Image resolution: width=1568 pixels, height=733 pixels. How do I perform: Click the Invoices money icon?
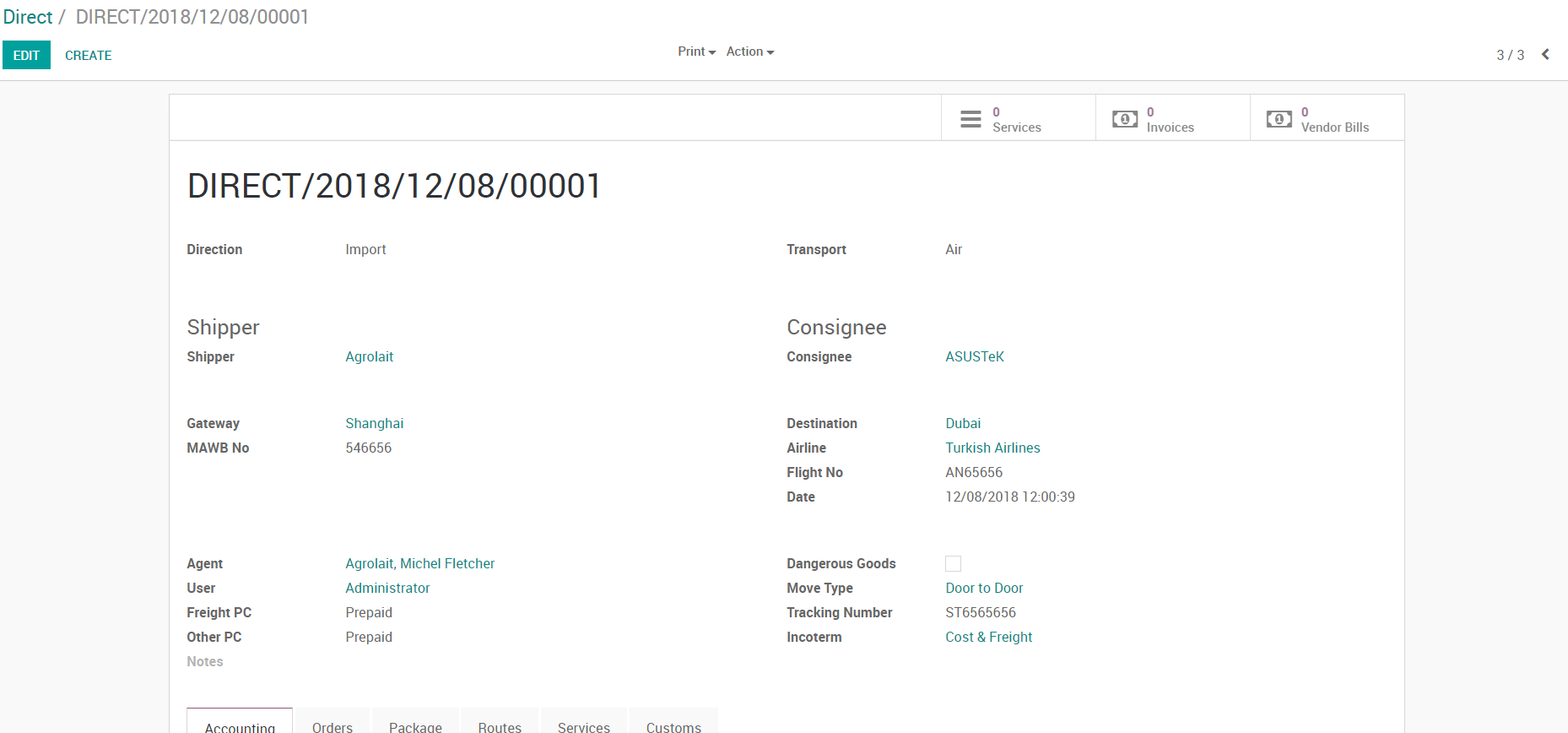pyautogui.click(x=1124, y=119)
